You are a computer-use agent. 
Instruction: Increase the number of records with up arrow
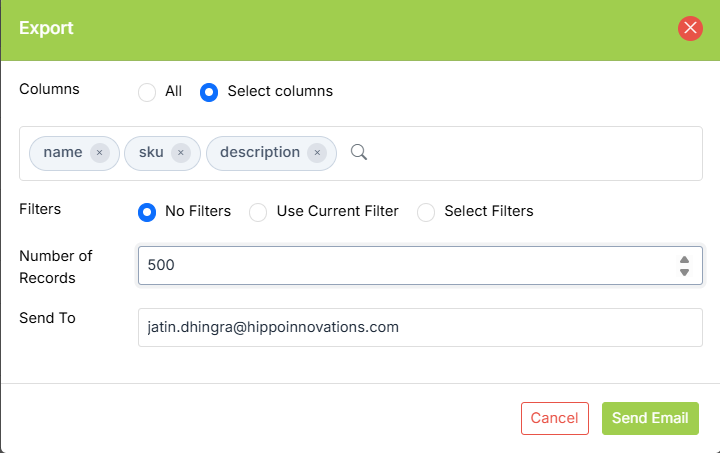(x=684, y=259)
